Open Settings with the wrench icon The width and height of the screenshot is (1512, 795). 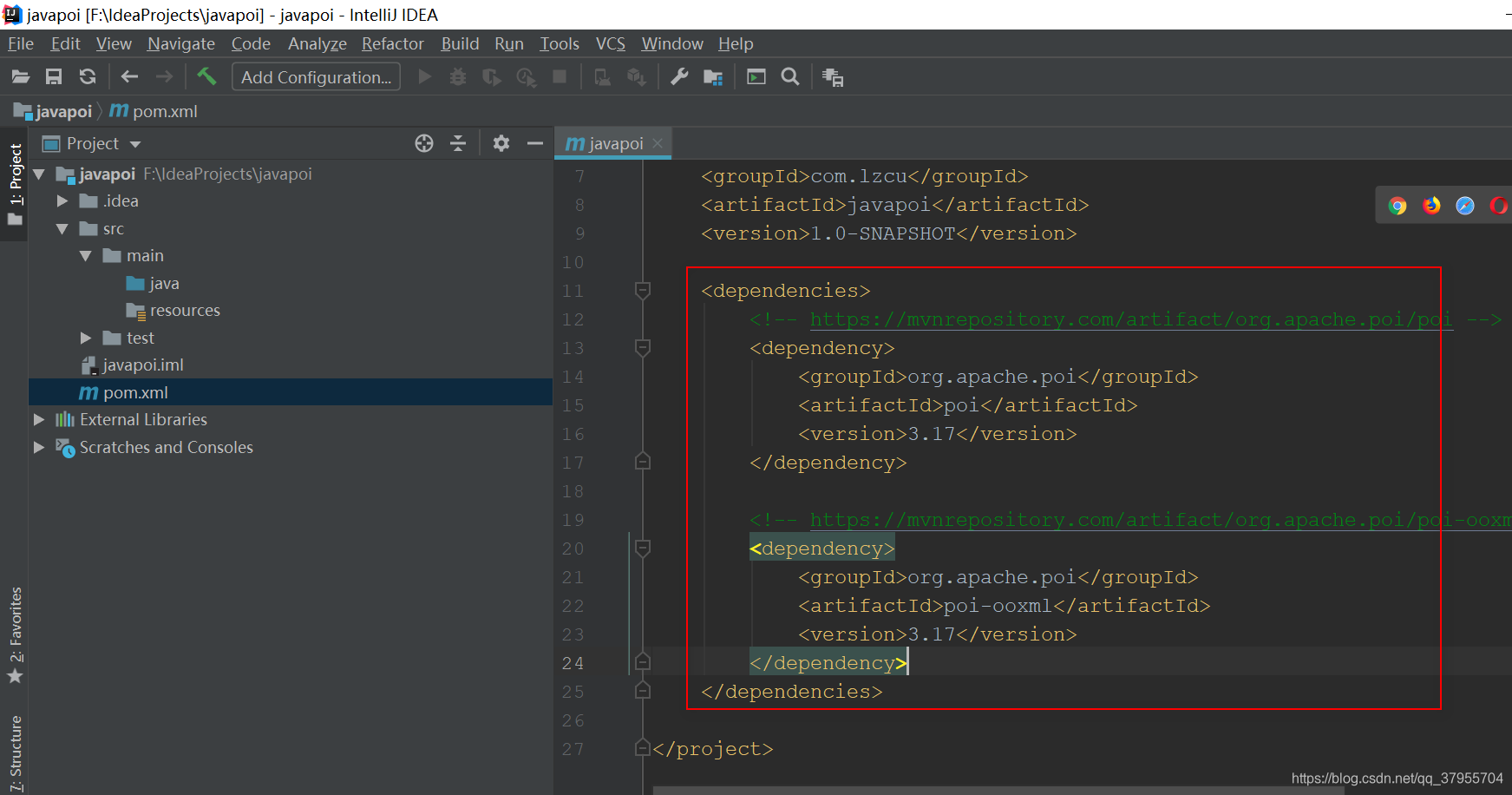coord(679,77)
